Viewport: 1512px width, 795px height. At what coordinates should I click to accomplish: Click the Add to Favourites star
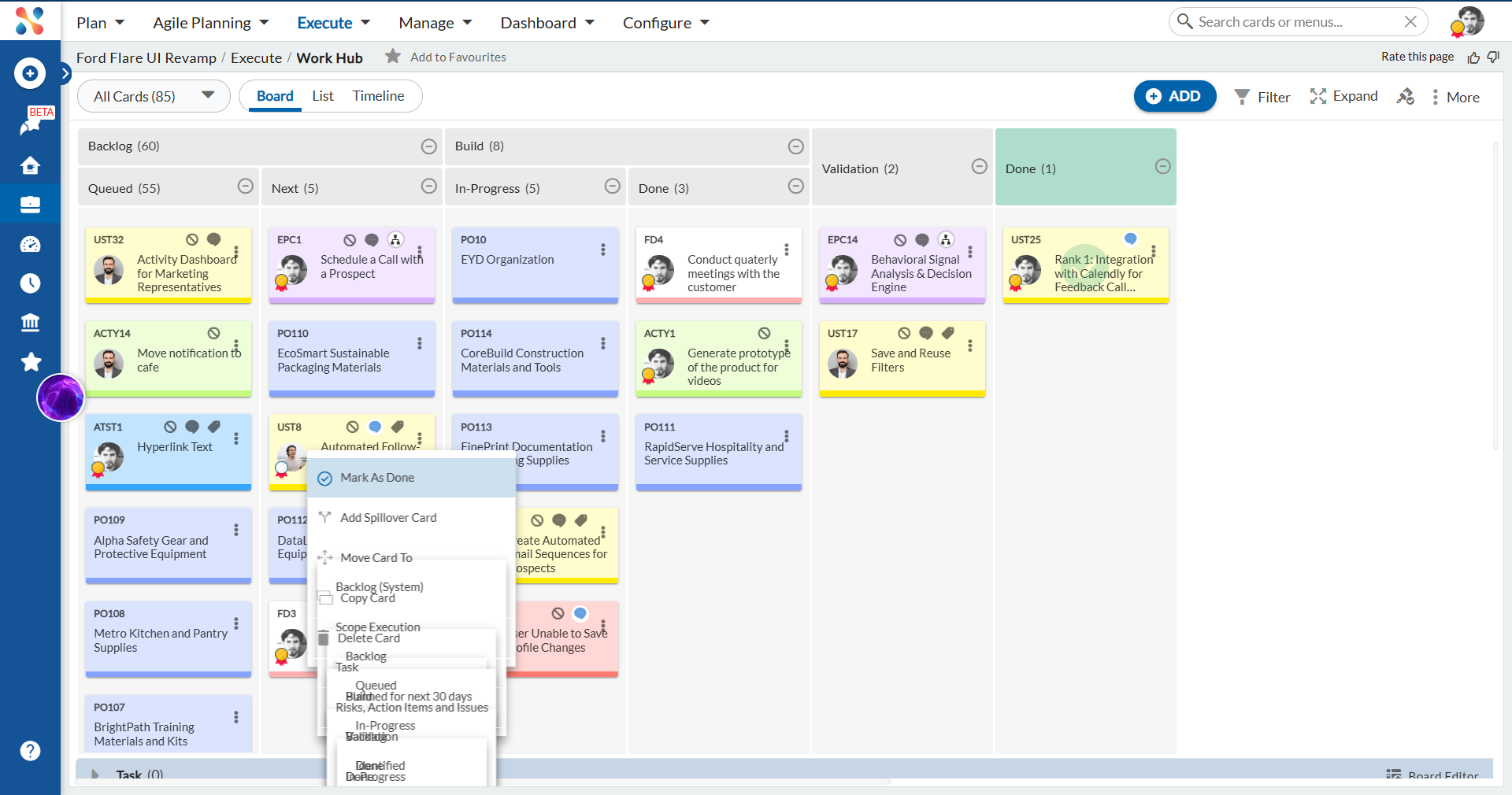[393, 56]
